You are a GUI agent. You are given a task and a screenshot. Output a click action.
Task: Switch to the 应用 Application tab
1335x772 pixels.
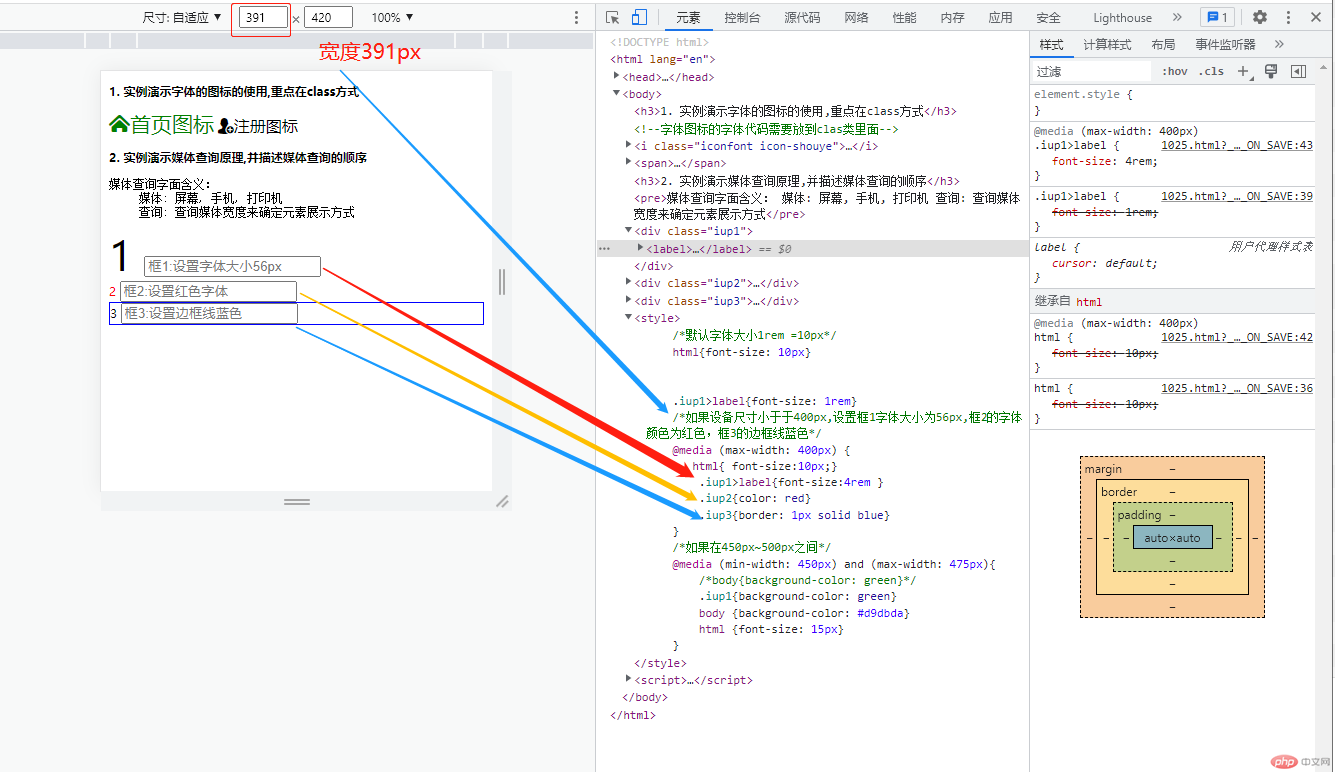point(1000,17)
